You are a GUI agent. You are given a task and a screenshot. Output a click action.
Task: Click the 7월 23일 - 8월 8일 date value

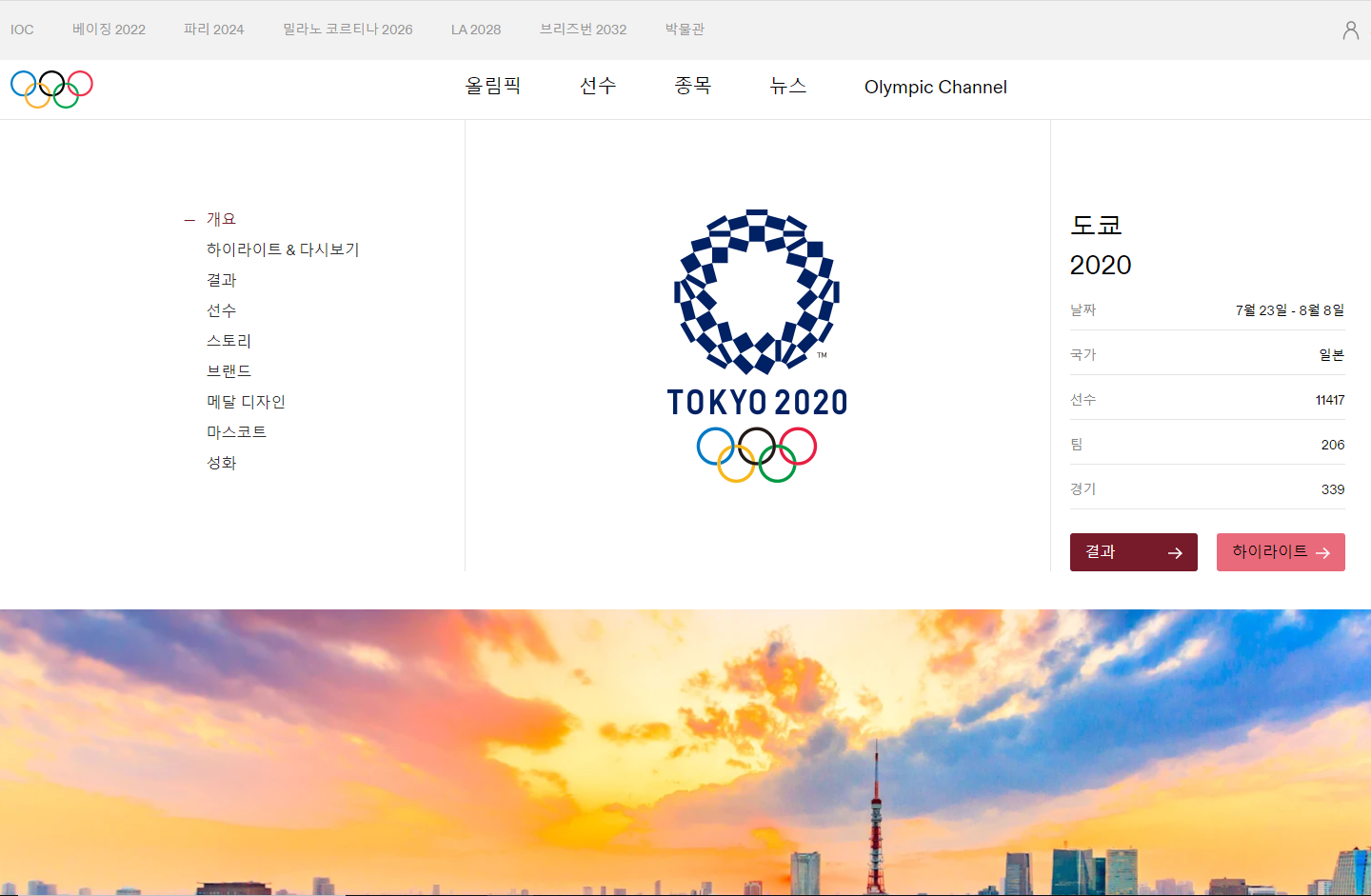(x=1290, y=310)
